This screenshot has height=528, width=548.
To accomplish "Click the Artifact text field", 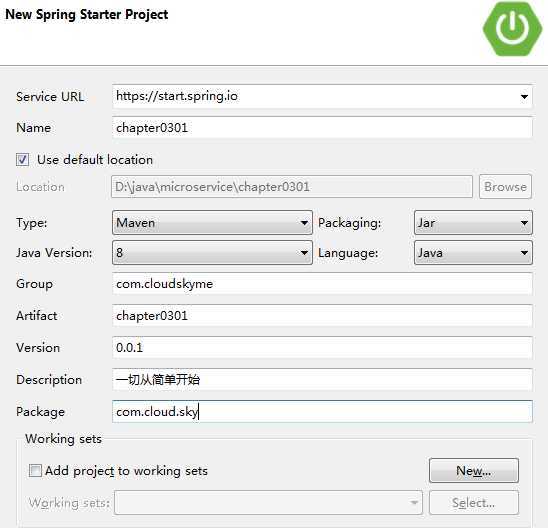I will [322, 316].
